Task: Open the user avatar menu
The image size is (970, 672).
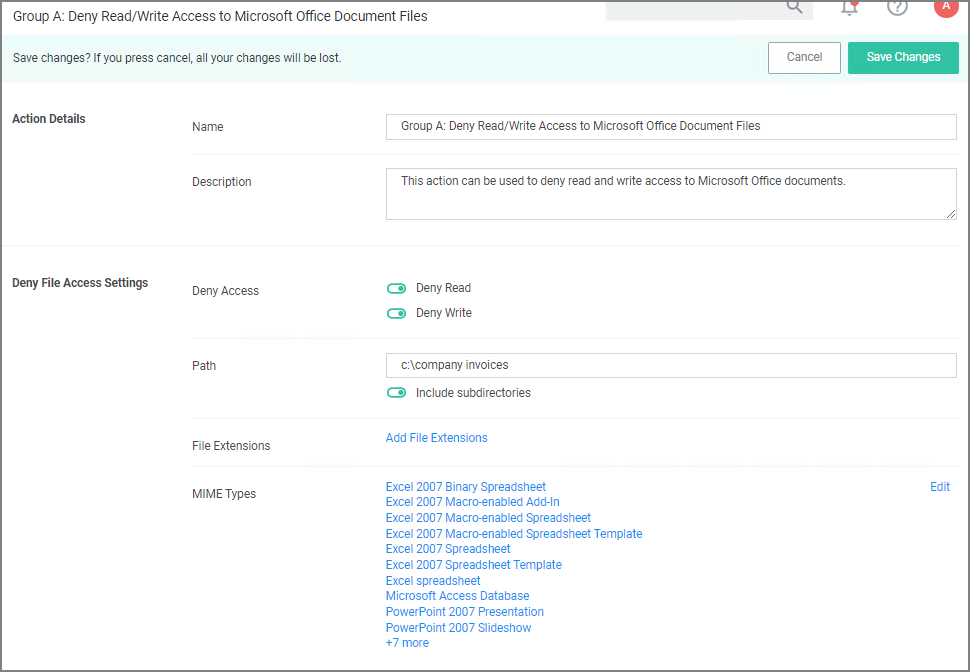Action: click(x=945, y=6)
